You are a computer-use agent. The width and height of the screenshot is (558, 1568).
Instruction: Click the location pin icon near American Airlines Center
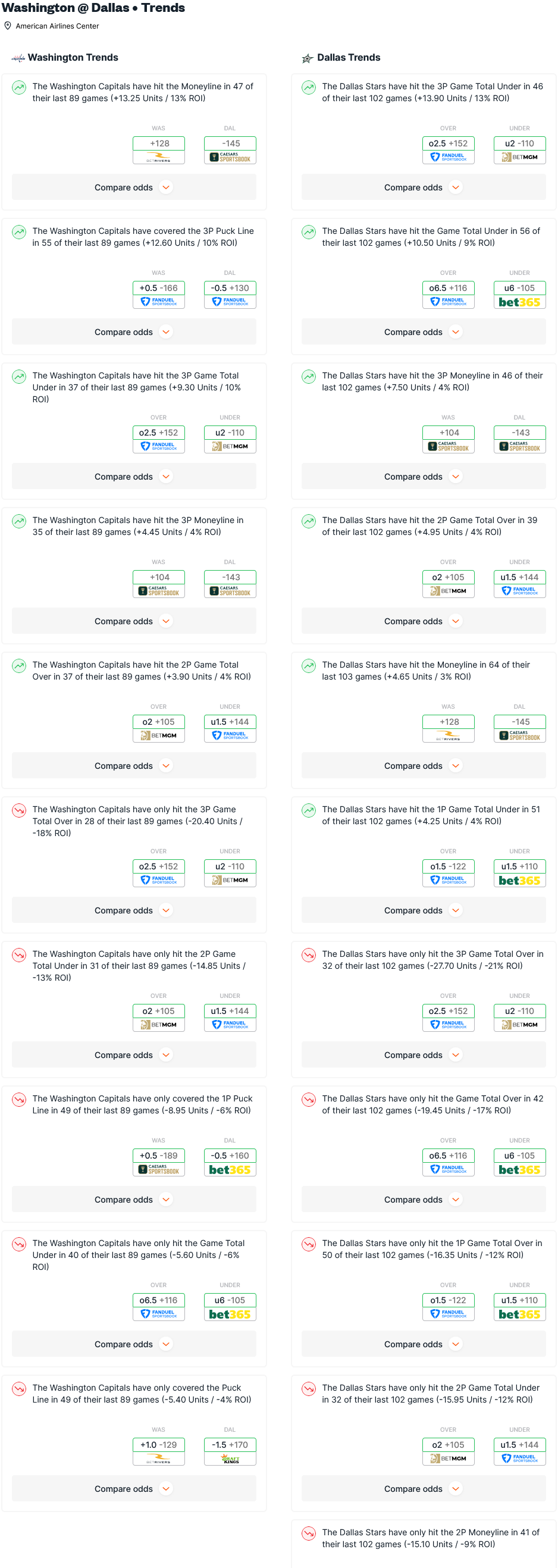click(8, 26)
